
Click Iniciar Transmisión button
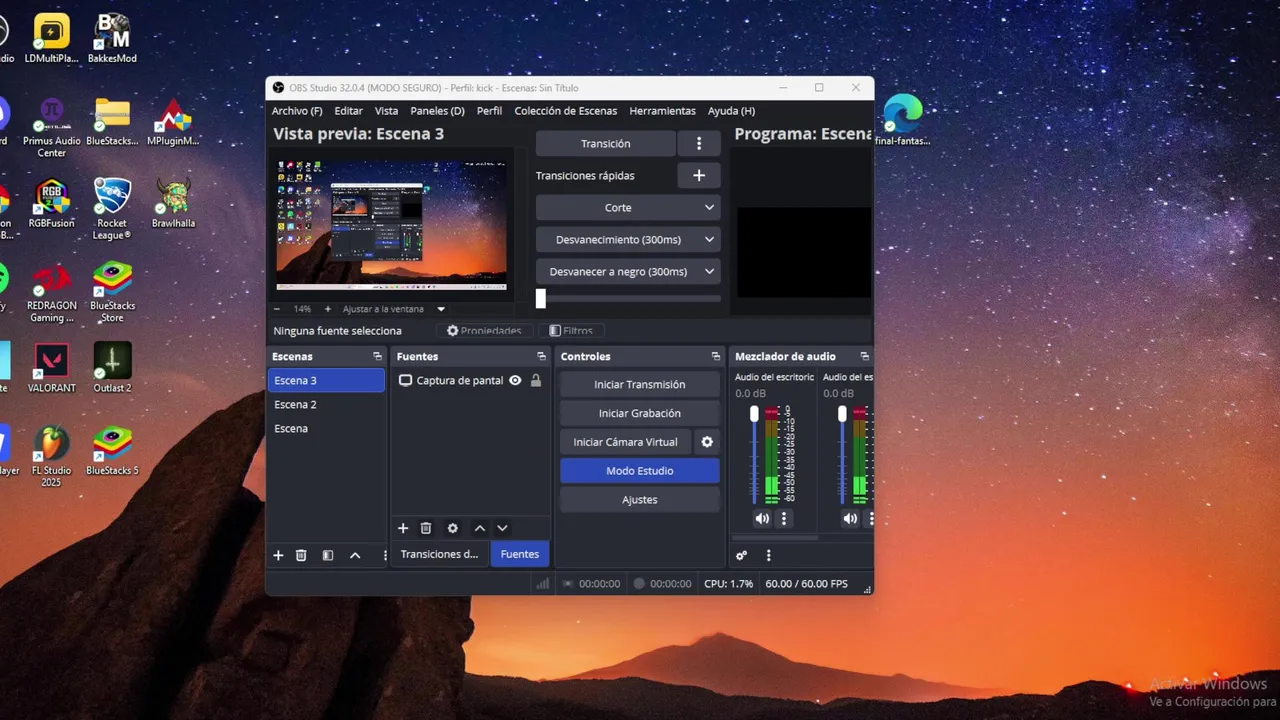point(640,385)
